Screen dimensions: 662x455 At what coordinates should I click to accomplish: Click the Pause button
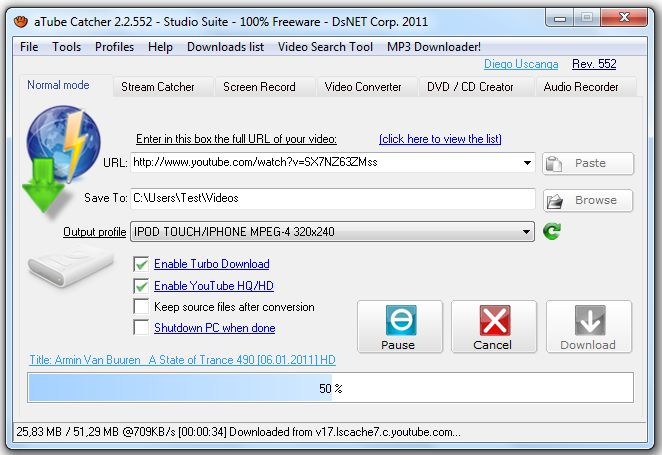pyautogui.click(x=400, y=327)
